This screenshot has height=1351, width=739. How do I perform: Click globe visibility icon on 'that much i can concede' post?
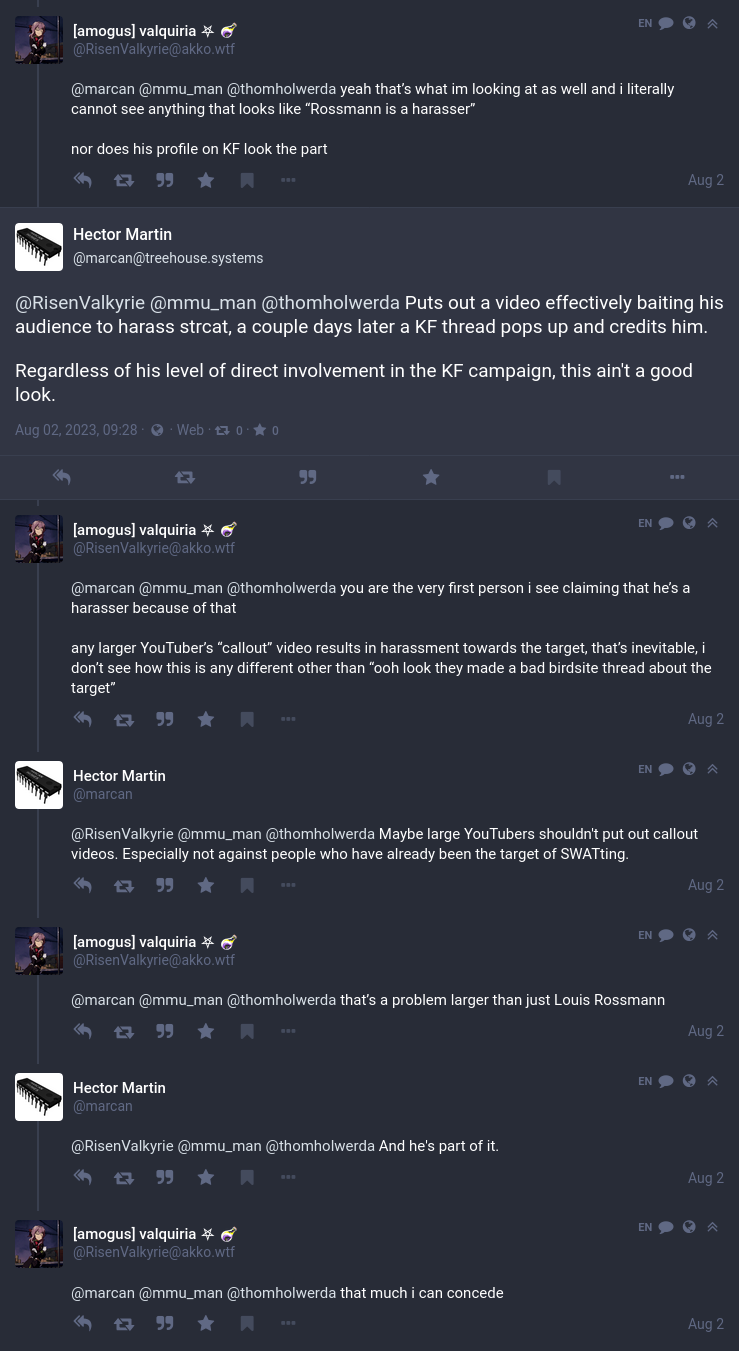(689, 1227)
